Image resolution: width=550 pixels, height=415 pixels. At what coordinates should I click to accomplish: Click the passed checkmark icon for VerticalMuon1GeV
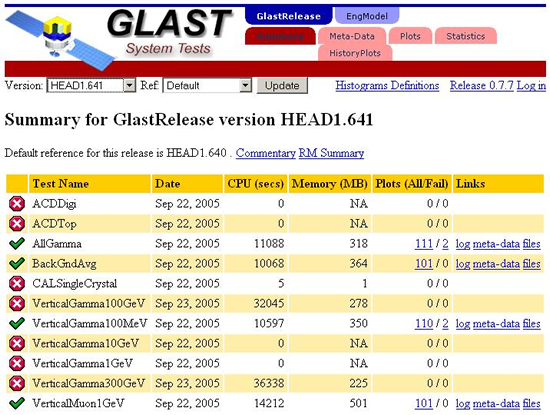coord(17,403)
